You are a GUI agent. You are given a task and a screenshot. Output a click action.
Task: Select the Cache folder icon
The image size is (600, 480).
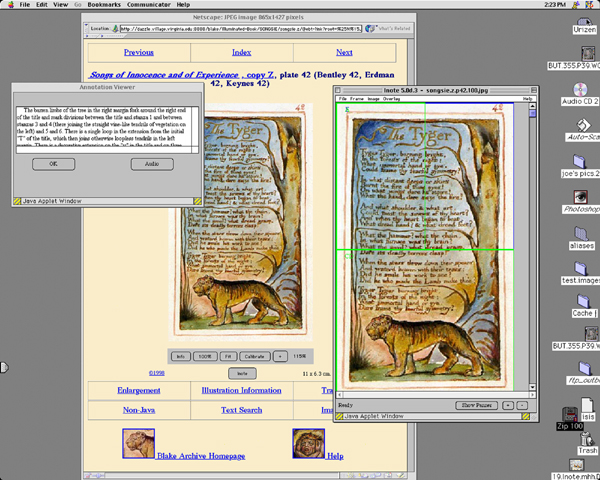(584, 301)
